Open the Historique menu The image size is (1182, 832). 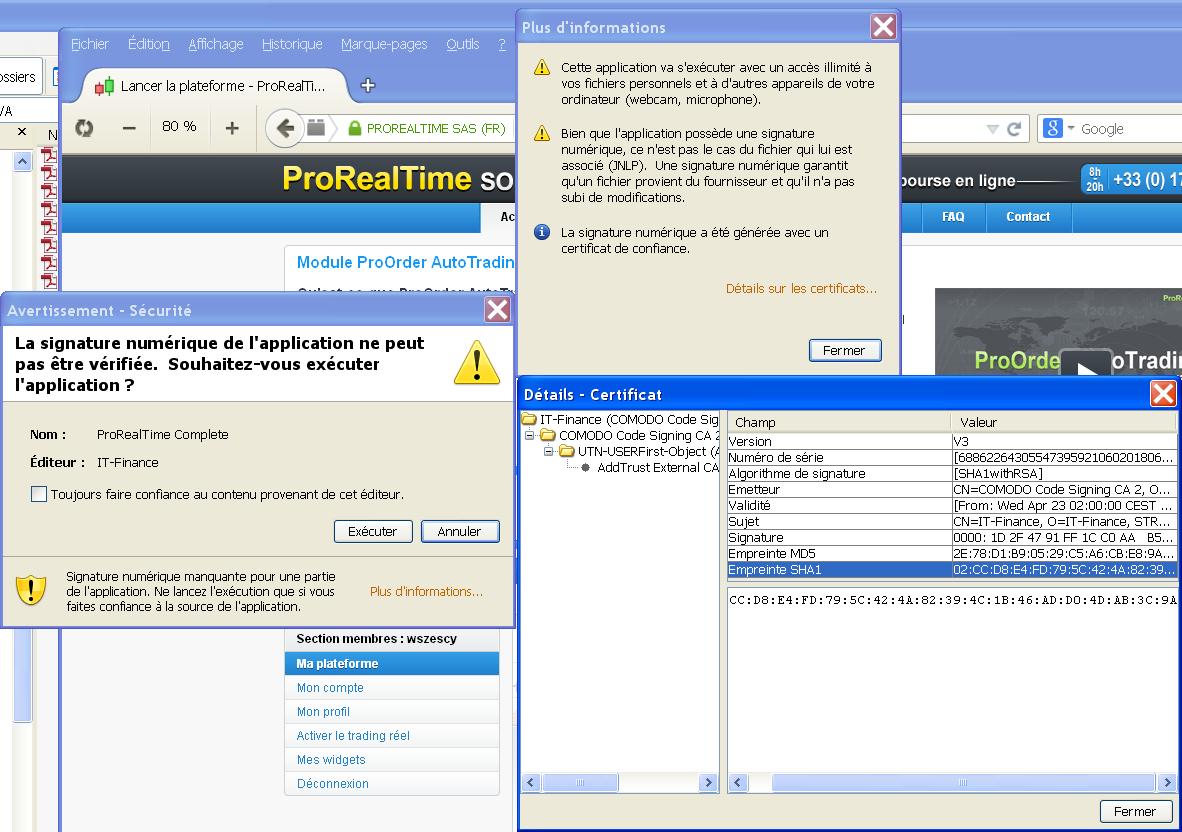(x=292, y=44)
